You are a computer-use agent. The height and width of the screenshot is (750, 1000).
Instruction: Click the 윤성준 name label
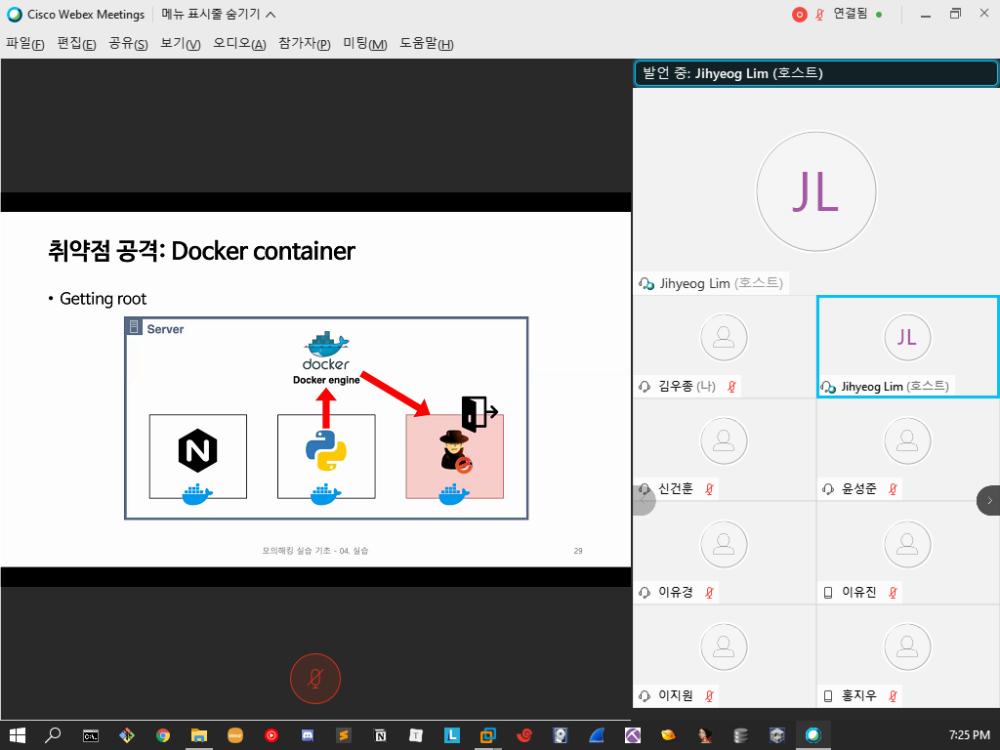859,489
